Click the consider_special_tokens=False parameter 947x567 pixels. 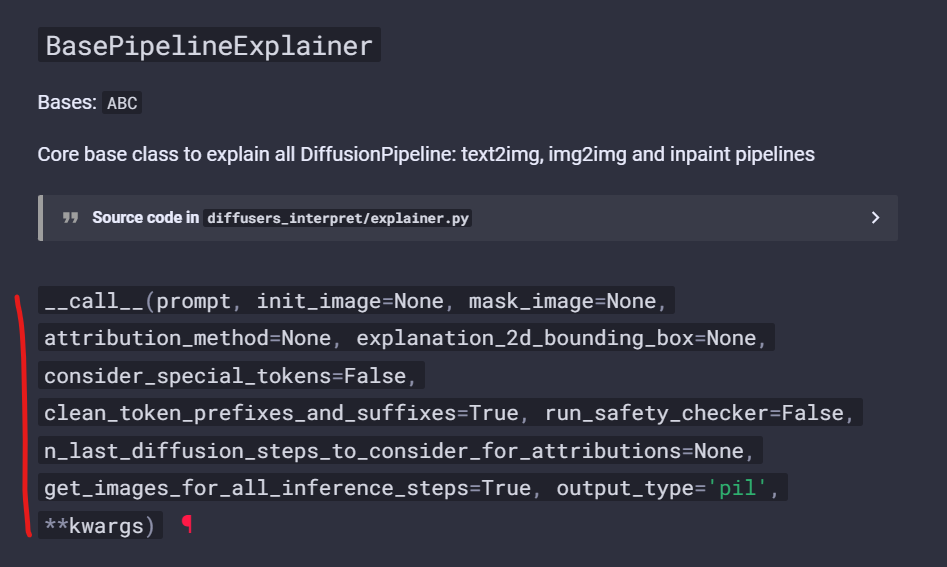click(x=225, y=376)
